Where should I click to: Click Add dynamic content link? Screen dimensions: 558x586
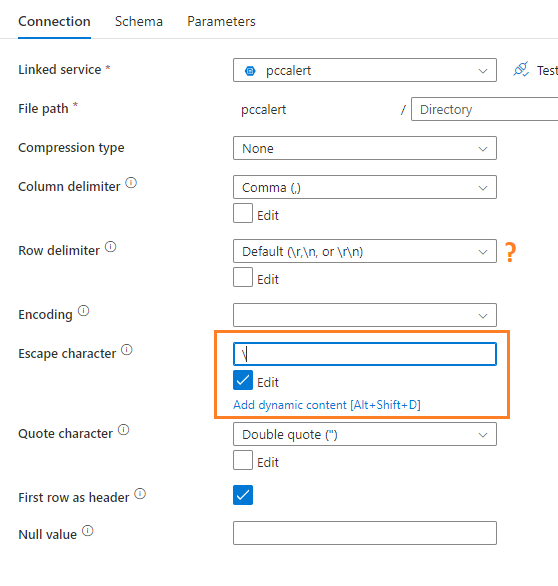(327, 405)
